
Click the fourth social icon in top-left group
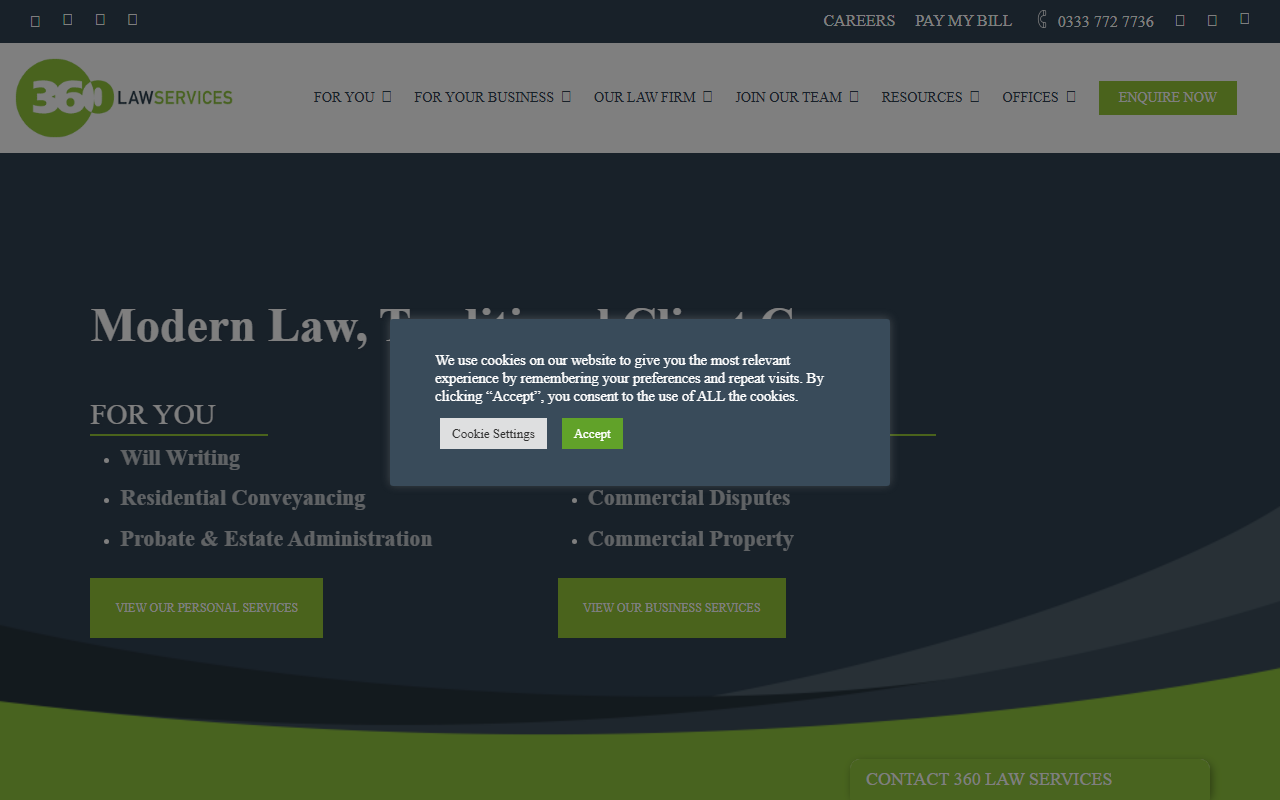[x=133, y=19]
